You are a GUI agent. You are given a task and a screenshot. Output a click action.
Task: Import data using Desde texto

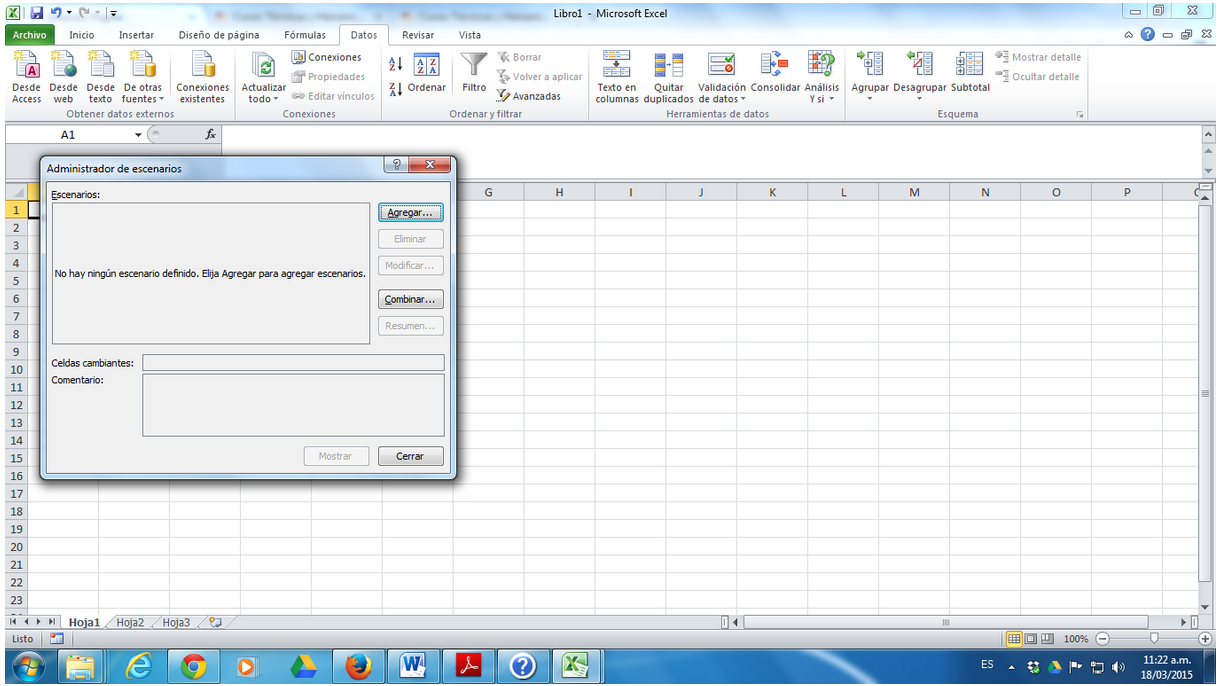click(100, 78)
